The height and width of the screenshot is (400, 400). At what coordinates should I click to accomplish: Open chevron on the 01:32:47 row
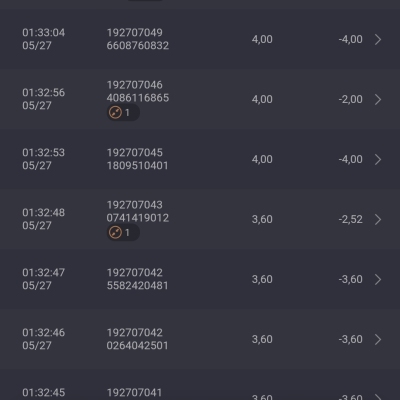click(x=378, y=279)
